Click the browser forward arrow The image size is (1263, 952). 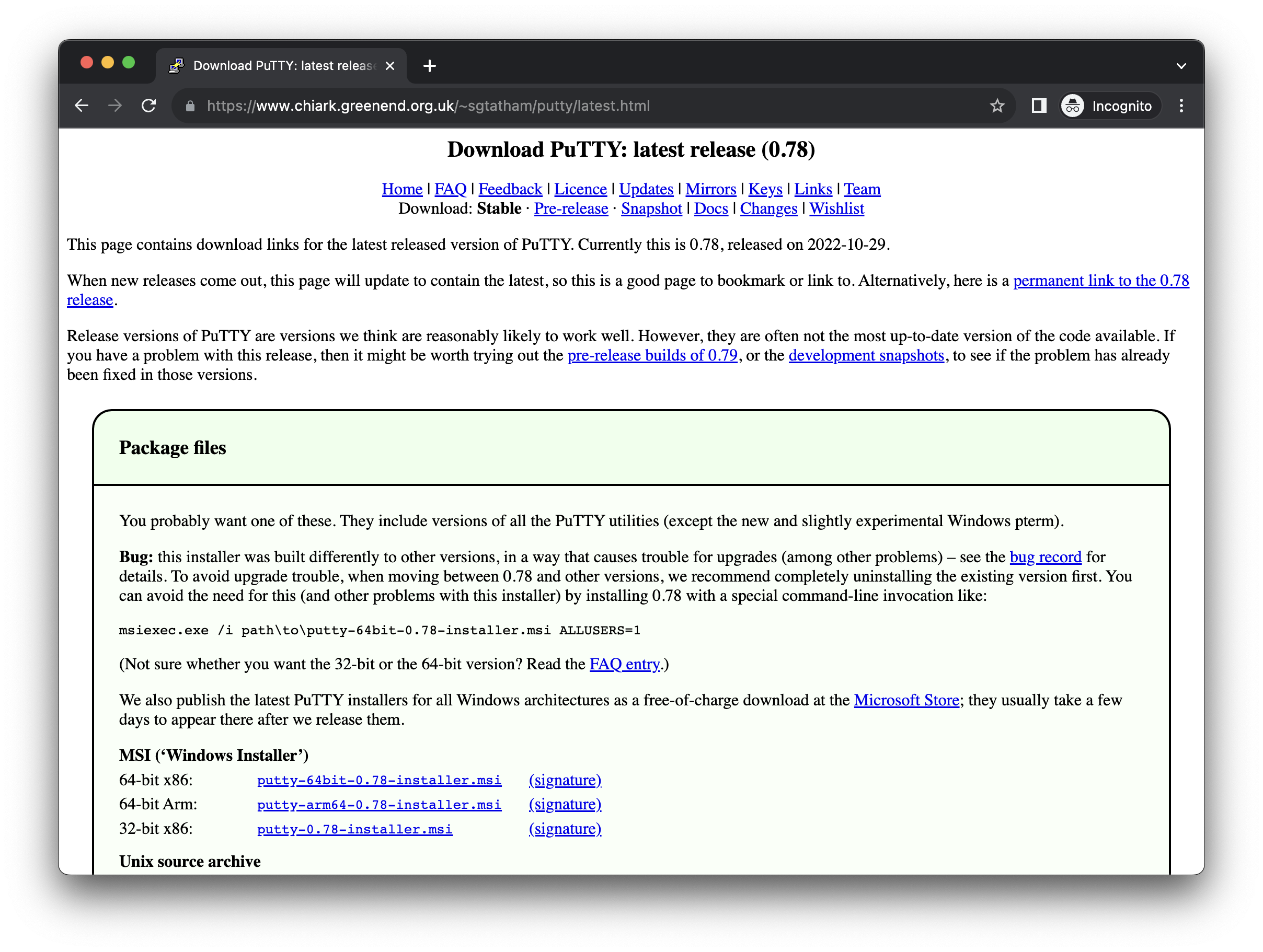click(115, 106)
